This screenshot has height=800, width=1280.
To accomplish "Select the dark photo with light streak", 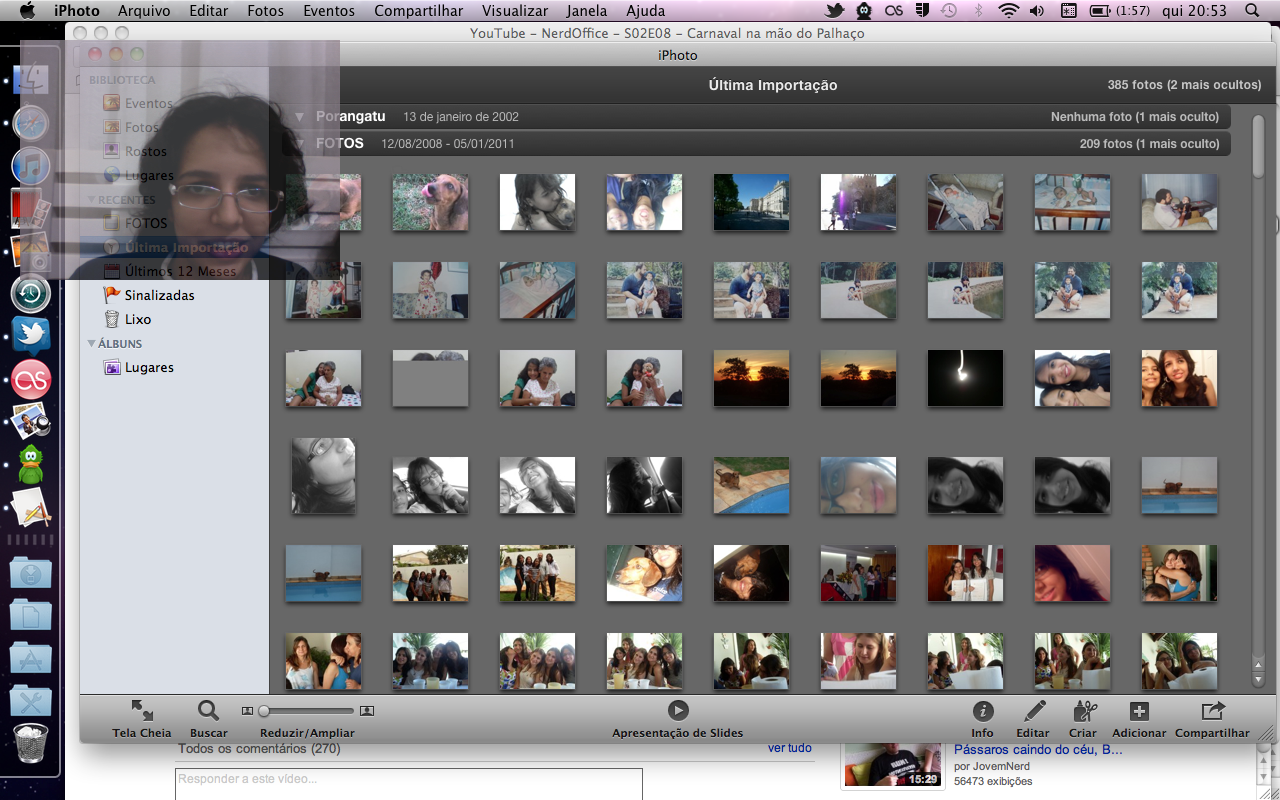I will click(965, 378).
